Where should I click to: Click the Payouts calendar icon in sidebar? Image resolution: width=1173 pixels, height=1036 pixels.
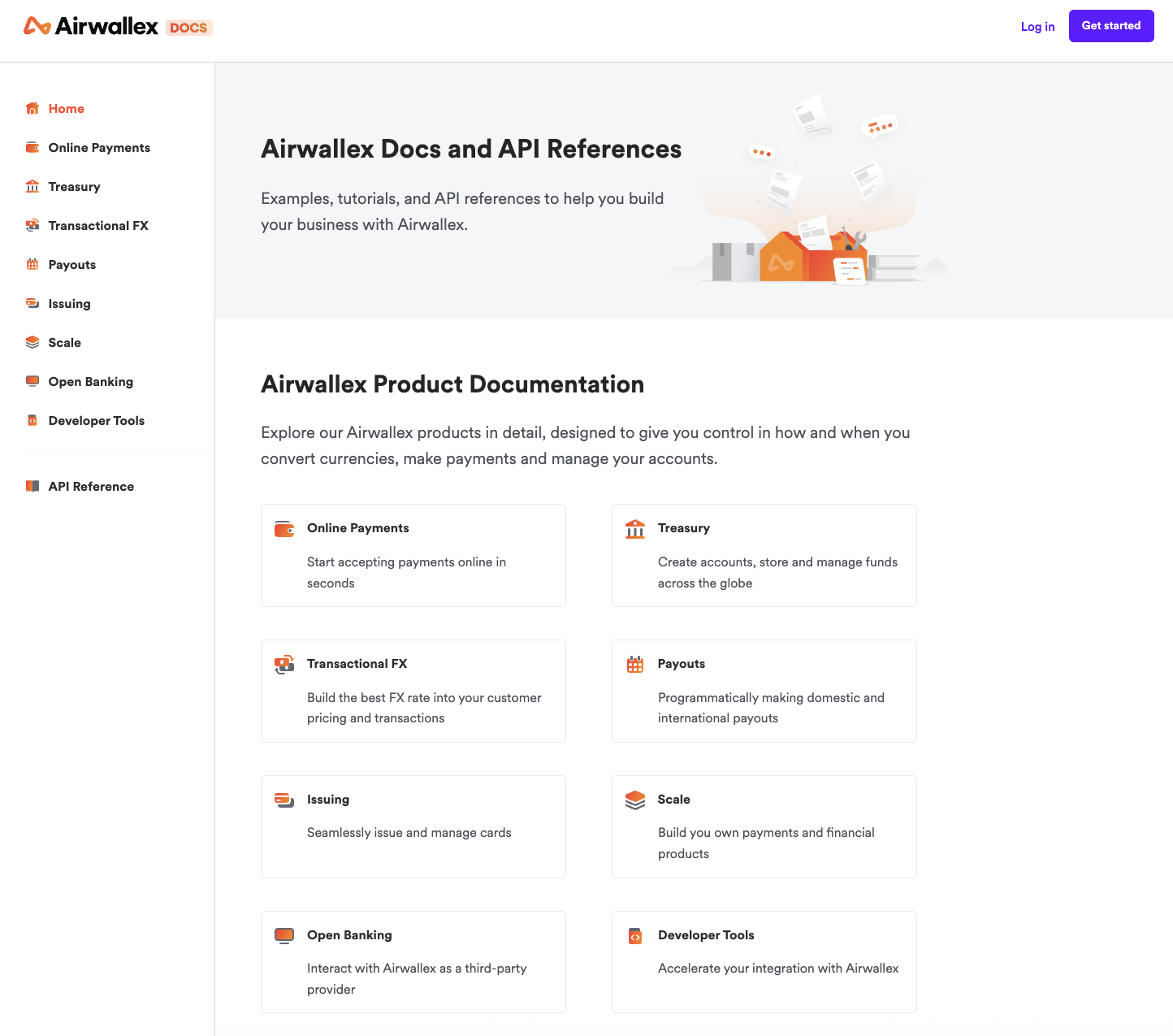point(32,265)
